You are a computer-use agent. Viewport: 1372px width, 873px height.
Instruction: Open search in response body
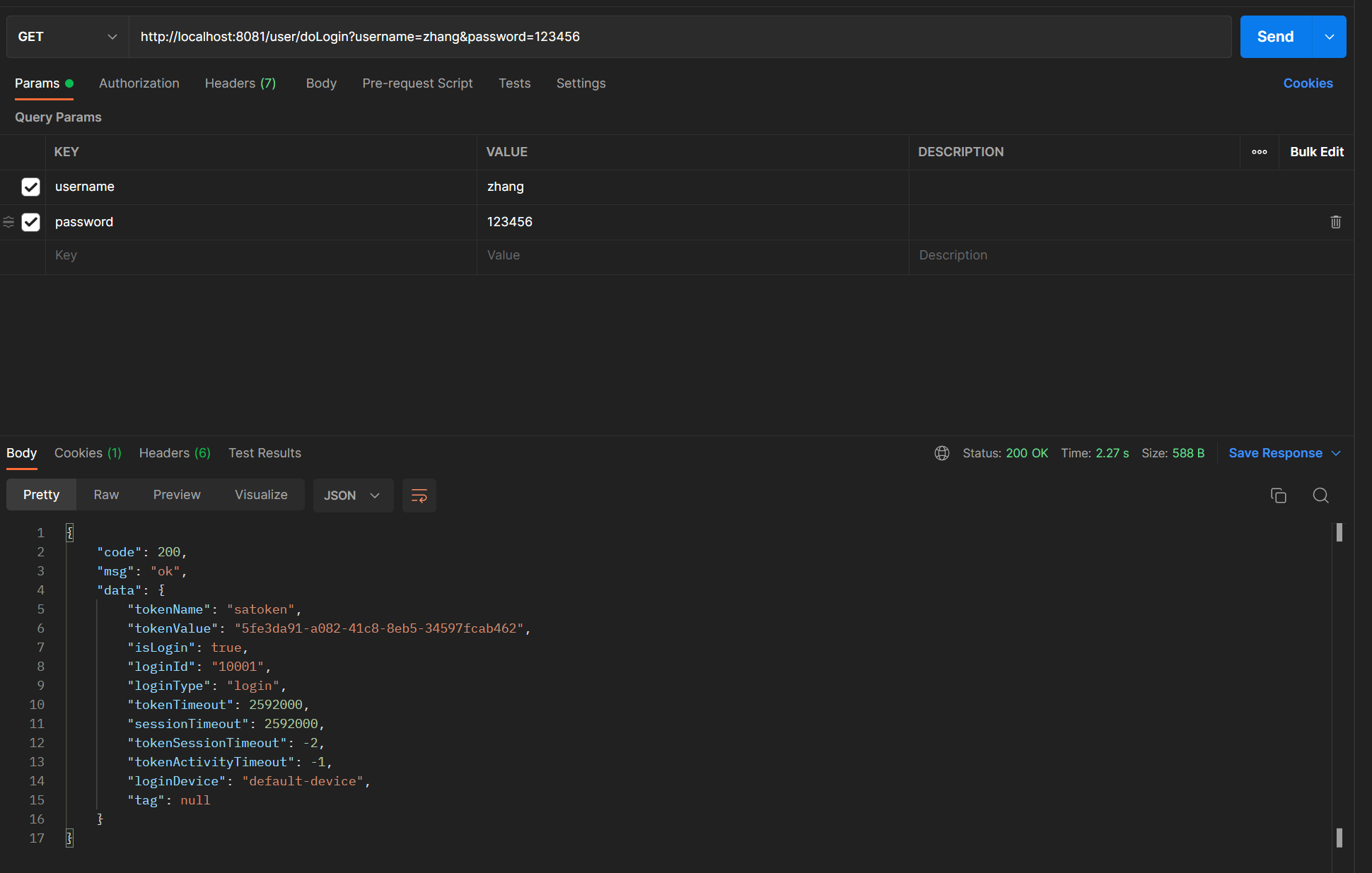click(x=1320, y=496)
